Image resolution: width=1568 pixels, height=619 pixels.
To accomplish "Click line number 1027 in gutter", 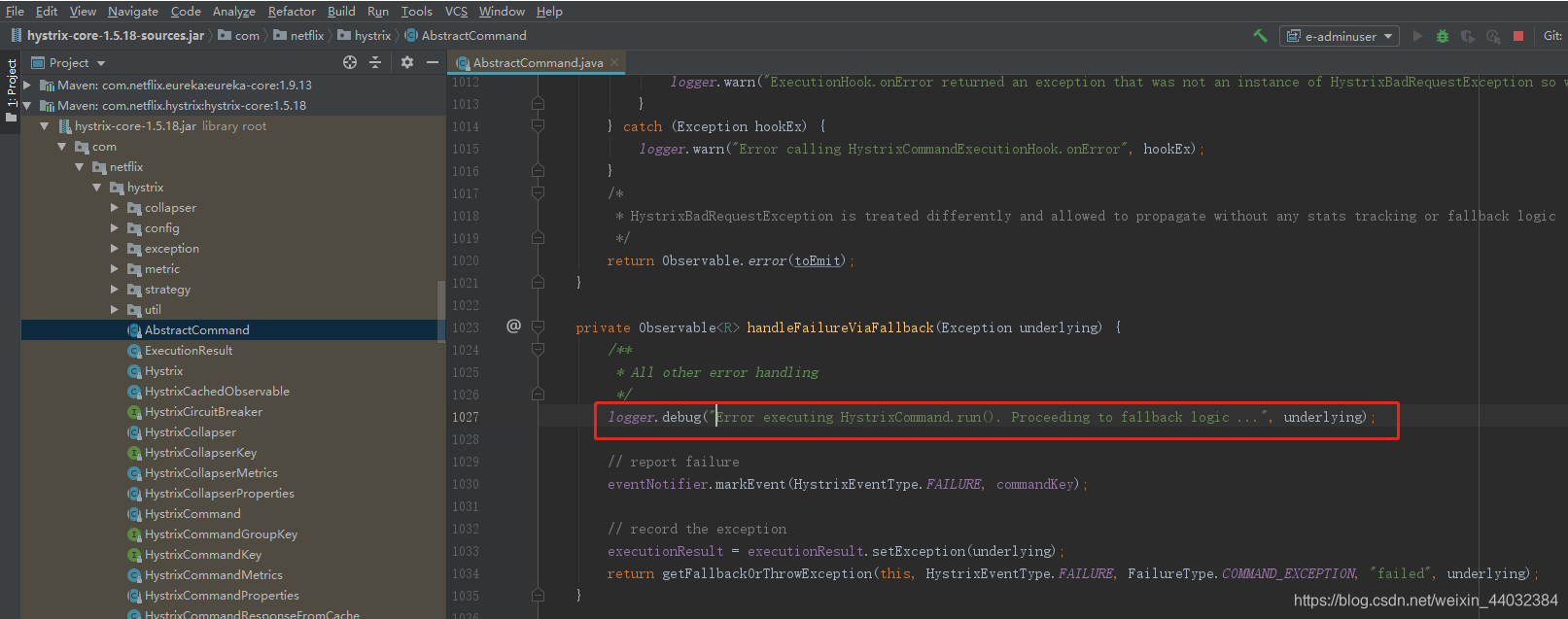I will 466,417.
